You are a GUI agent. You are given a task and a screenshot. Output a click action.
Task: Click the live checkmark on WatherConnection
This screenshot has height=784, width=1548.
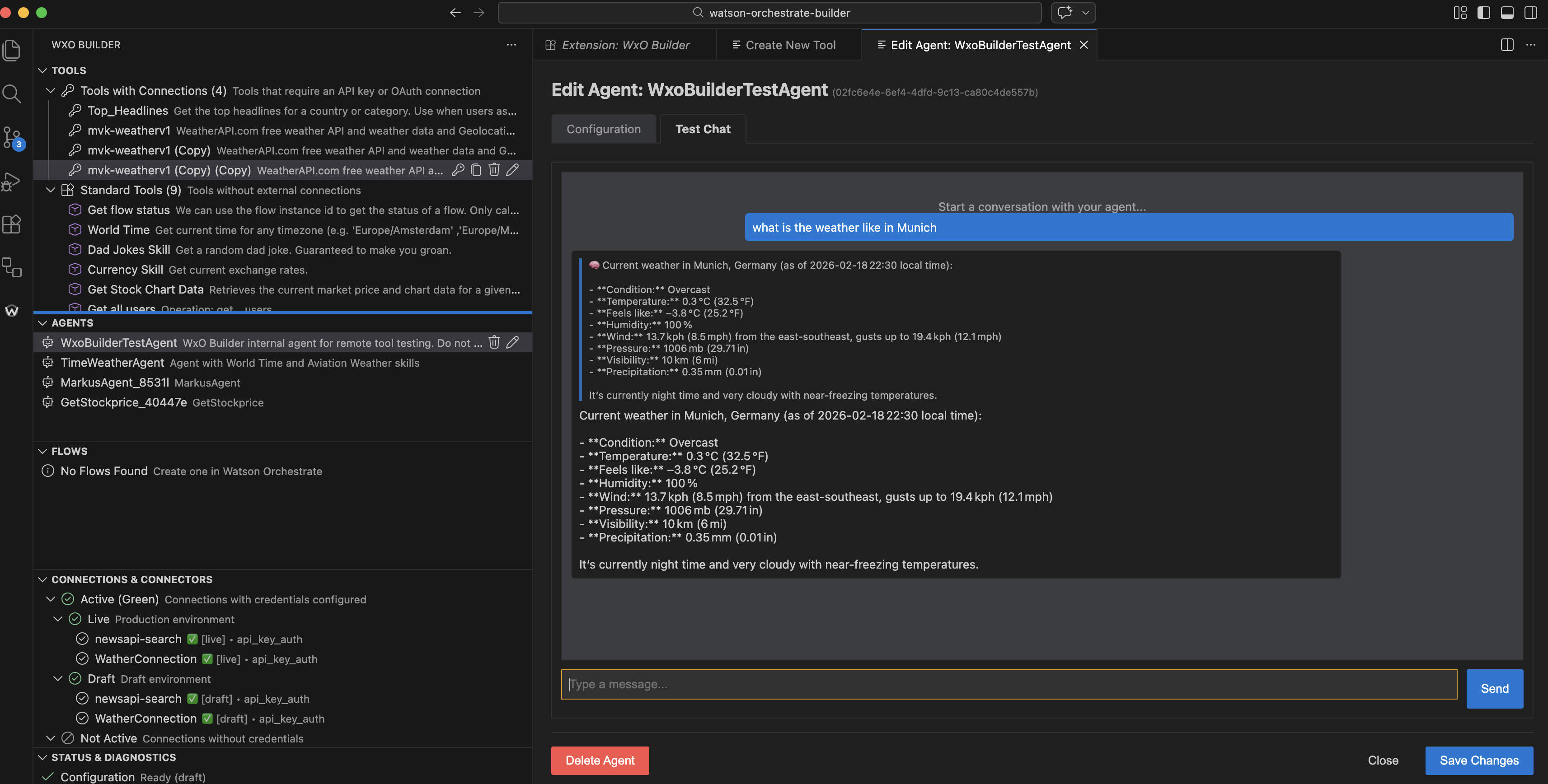click(x=207, y=658)
